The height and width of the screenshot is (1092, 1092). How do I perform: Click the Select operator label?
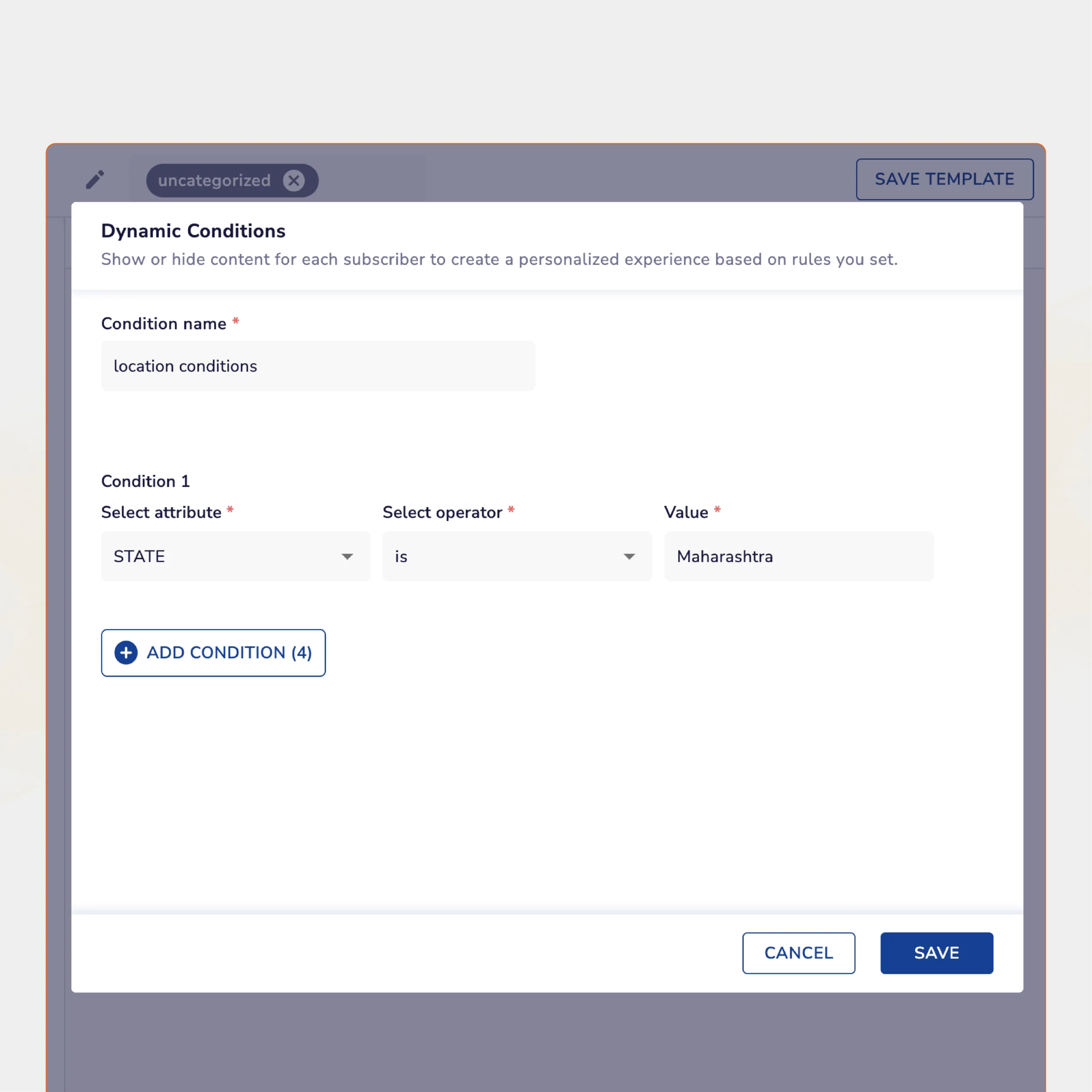pyautogui.click(x=442, y=512)
